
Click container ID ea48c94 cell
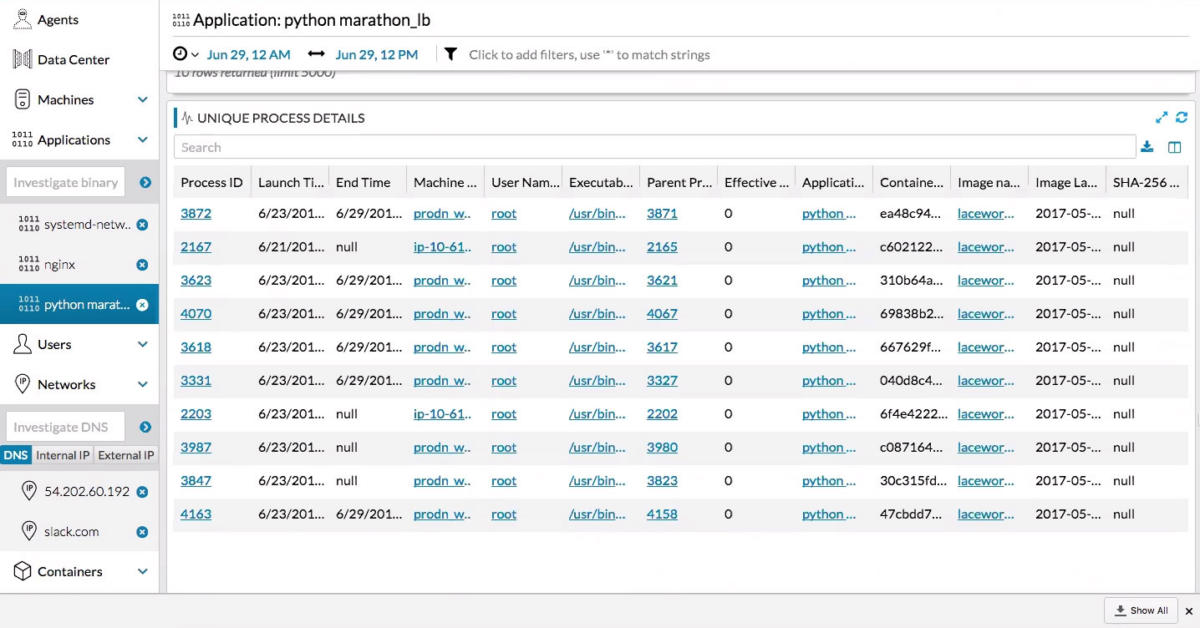click(910, 213)
